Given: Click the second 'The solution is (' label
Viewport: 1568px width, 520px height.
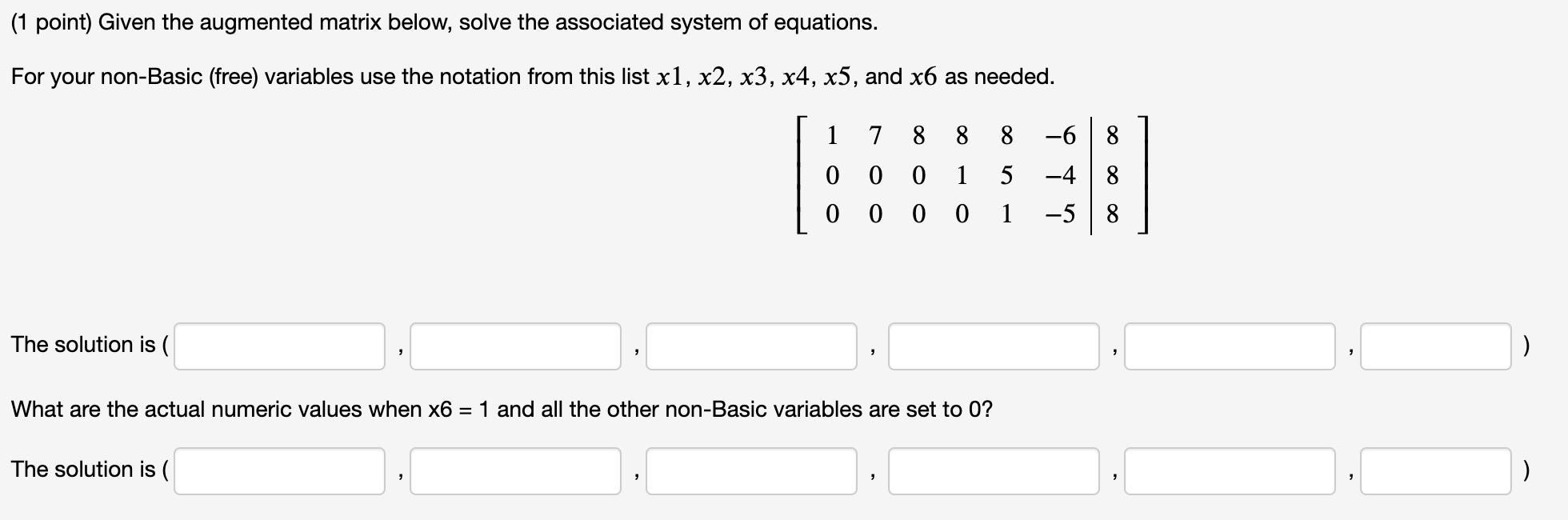Looking at the screenshot, I should 88,470.
